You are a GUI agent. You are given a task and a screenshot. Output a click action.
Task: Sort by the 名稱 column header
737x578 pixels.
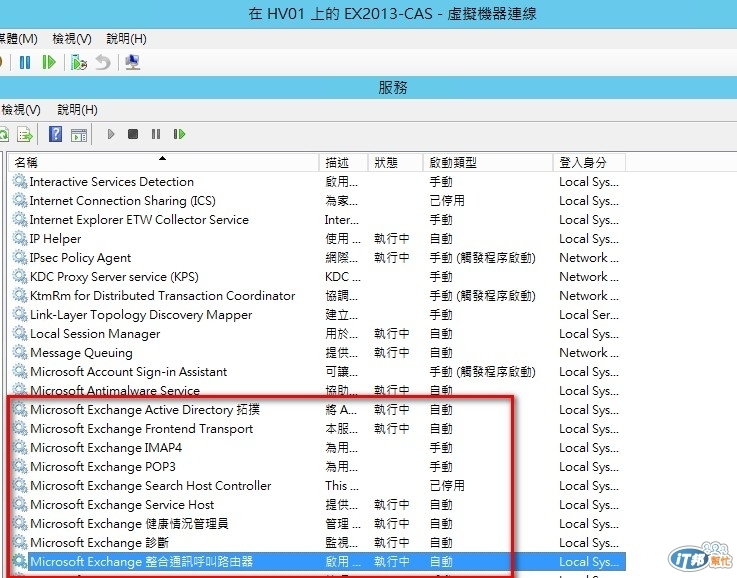pos(163,163)
